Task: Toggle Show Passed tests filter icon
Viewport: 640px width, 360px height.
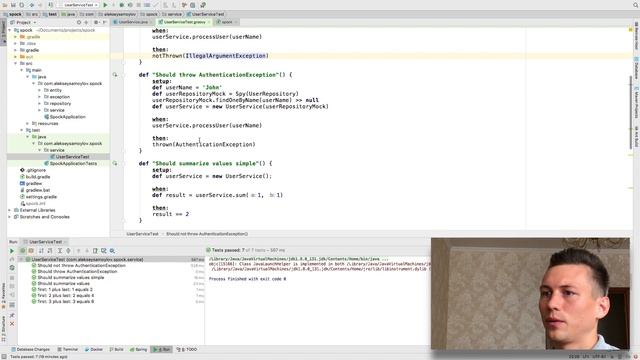Action: [x=23, y=251]
